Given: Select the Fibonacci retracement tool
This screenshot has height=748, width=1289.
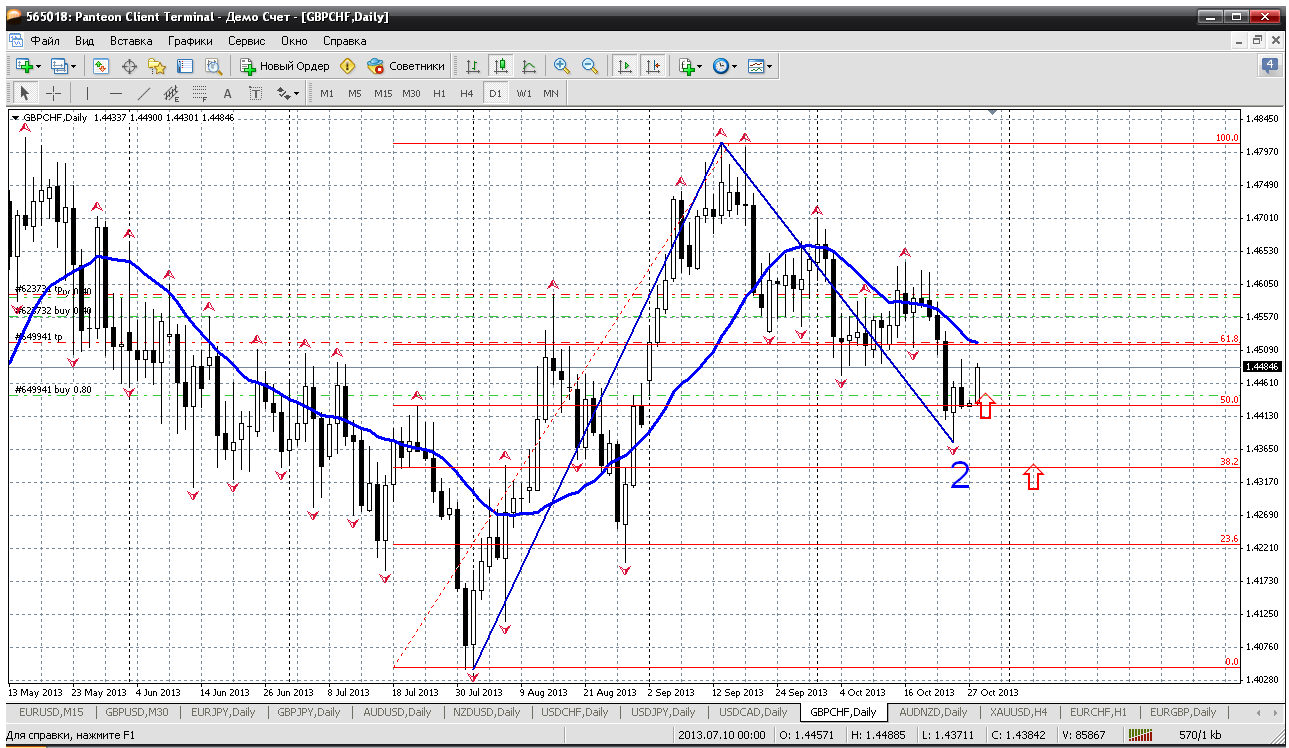Looking at the screenshot, I should pos(200,93).
